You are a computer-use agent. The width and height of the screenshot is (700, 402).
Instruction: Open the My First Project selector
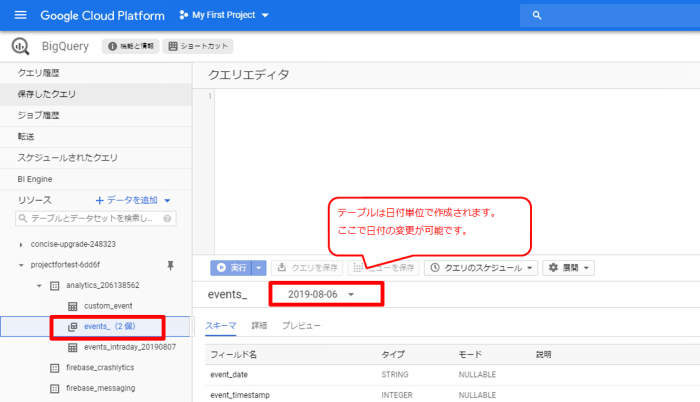point(224,15)
